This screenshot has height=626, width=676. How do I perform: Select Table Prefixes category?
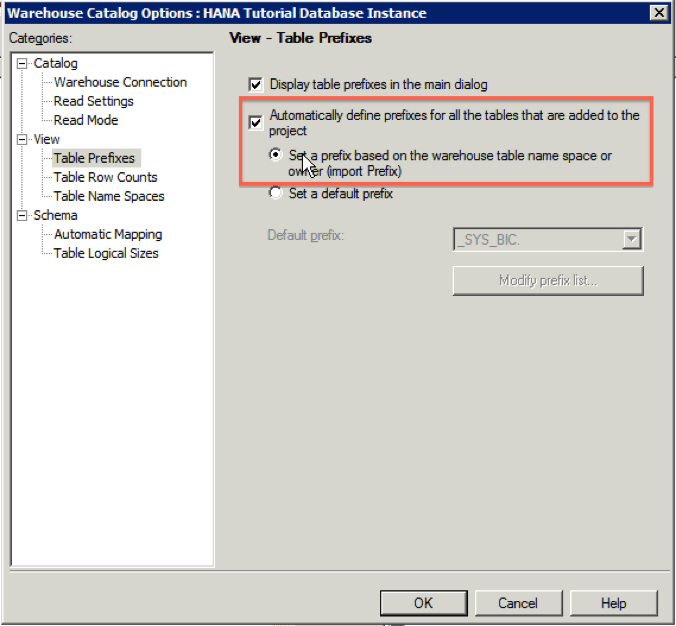point(94,158)
